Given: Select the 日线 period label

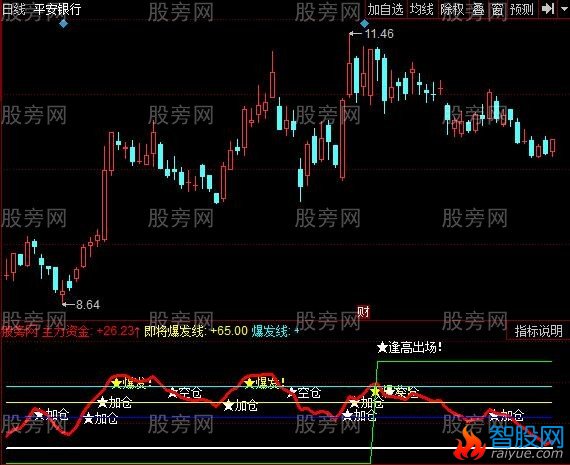Looking at the screenshot, I should click(13, 9).
